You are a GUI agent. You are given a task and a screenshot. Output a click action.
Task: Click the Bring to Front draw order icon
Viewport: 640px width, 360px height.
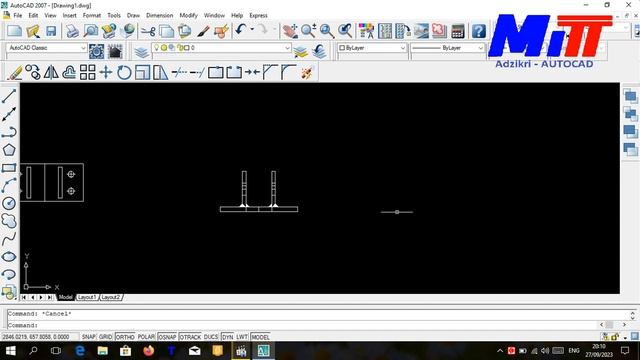631,97
